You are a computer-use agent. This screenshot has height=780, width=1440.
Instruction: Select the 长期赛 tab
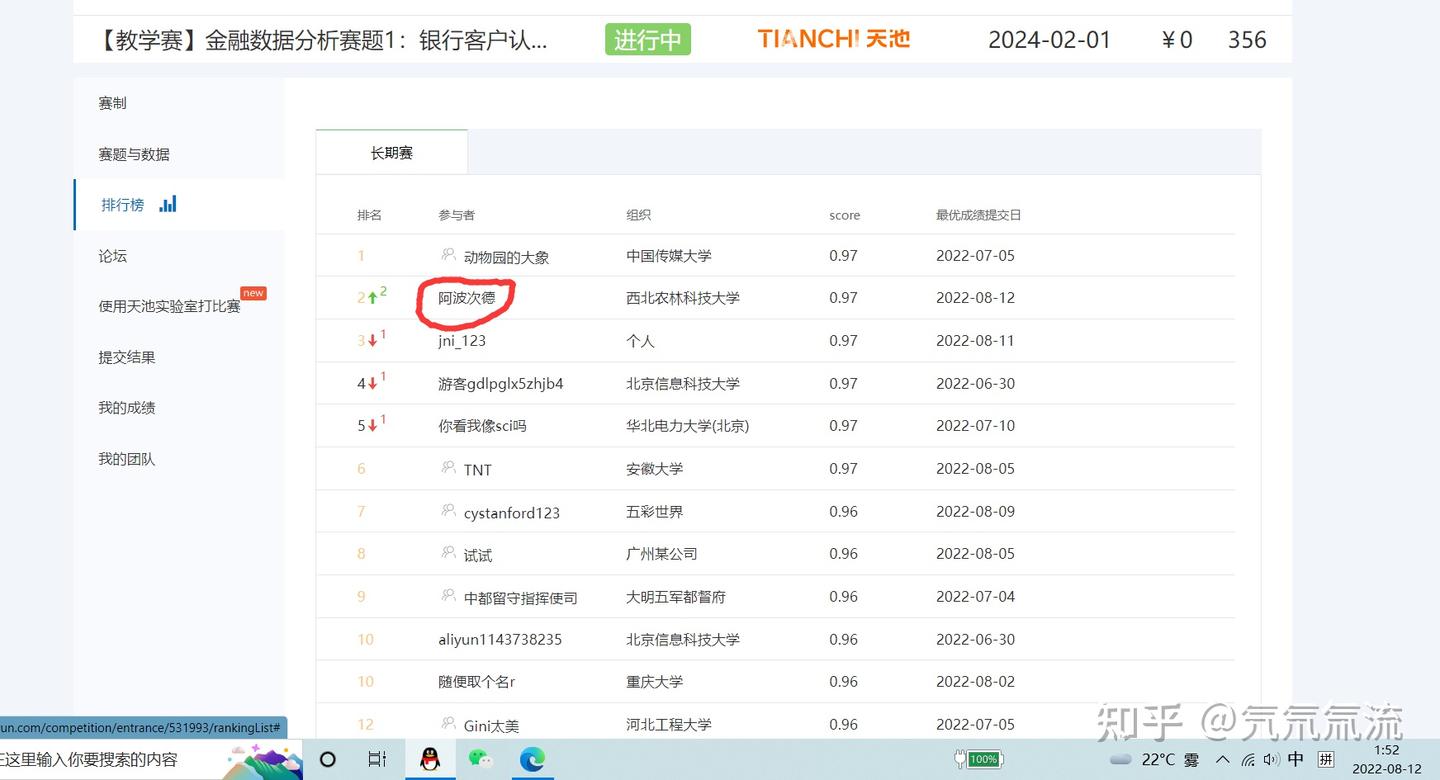coord(392,153)
